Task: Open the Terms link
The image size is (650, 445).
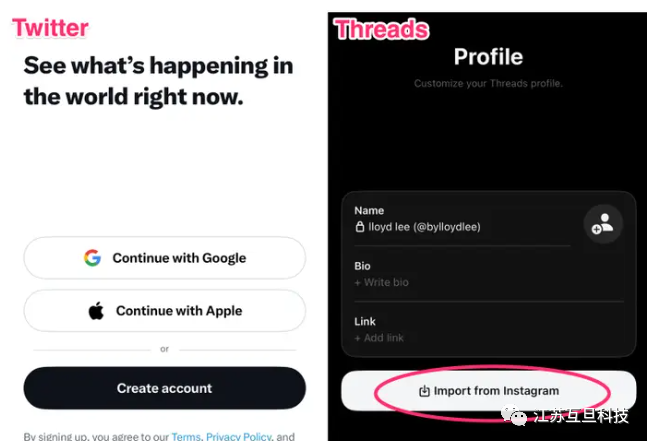Action: [x=186, y=437]
